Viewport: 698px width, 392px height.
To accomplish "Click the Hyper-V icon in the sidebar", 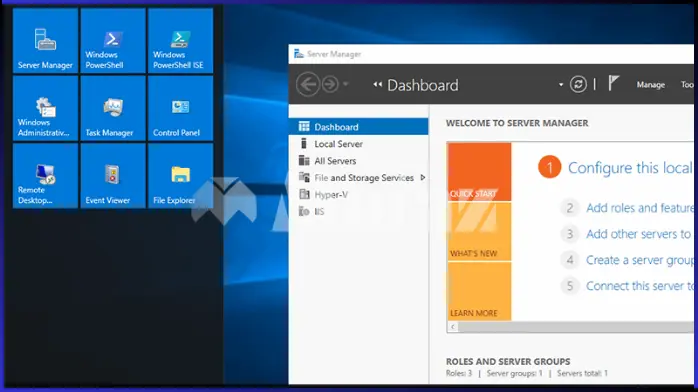I will [x=304, y=194].
